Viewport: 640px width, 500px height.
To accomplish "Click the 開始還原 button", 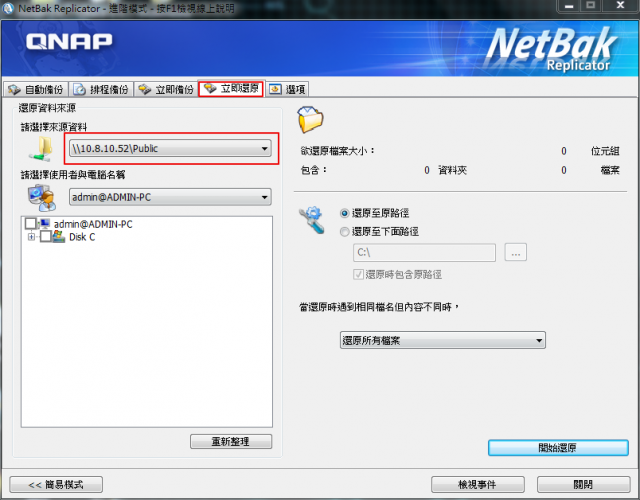I will tap(558, 448).
